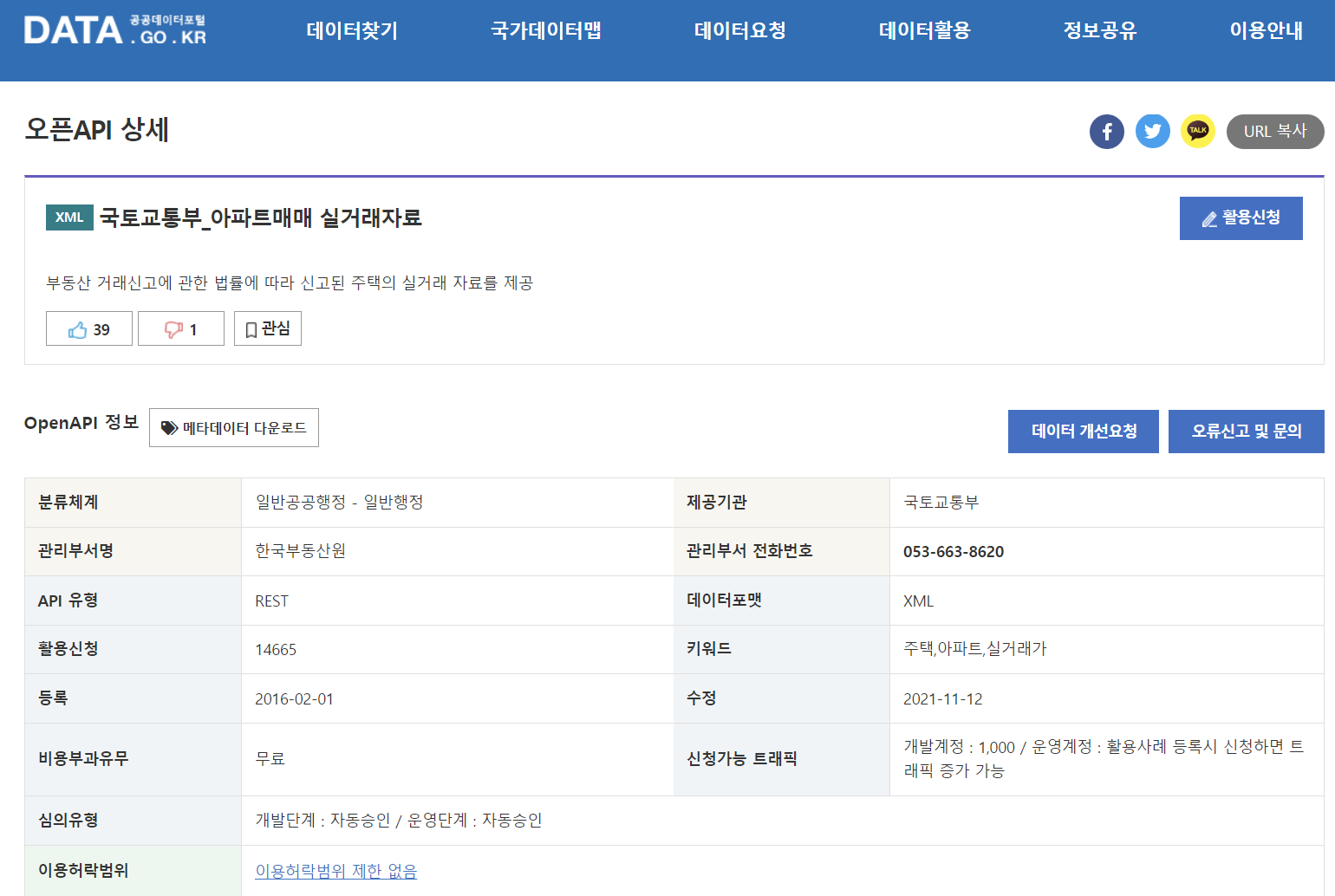Open the 이용허락범위 제한 없음 link

(335, 870)
